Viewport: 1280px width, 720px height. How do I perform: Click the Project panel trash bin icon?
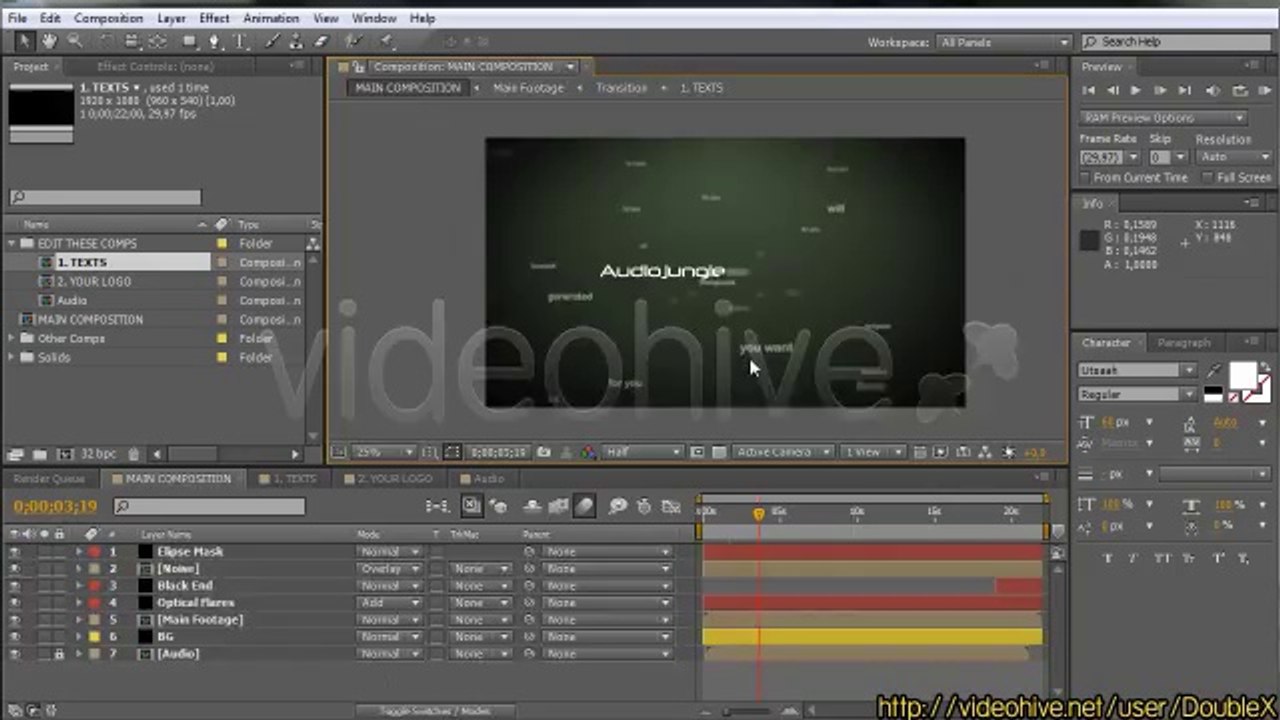point(133,454)
